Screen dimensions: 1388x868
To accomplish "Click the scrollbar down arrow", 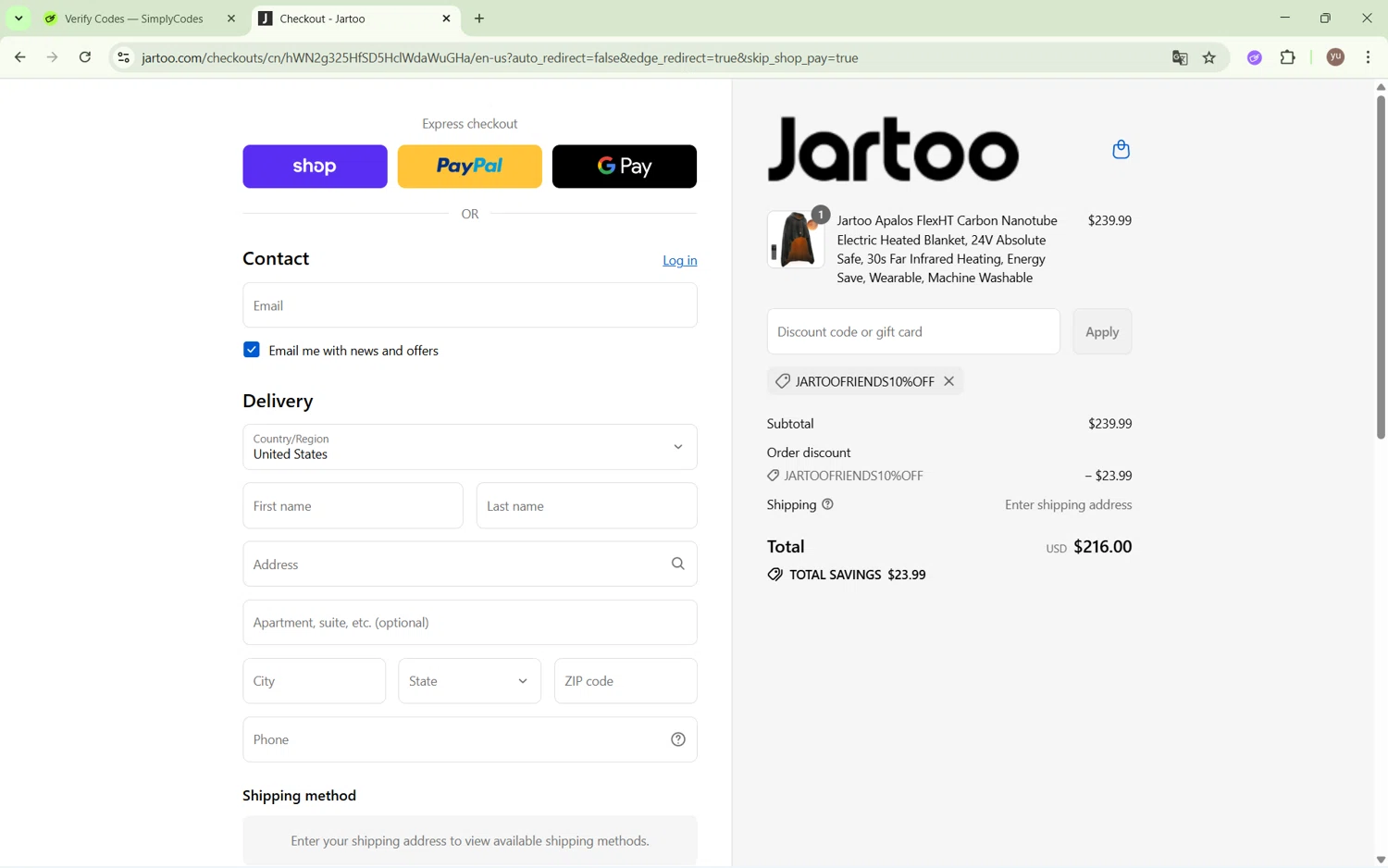I will click(x=1381, y=860).
